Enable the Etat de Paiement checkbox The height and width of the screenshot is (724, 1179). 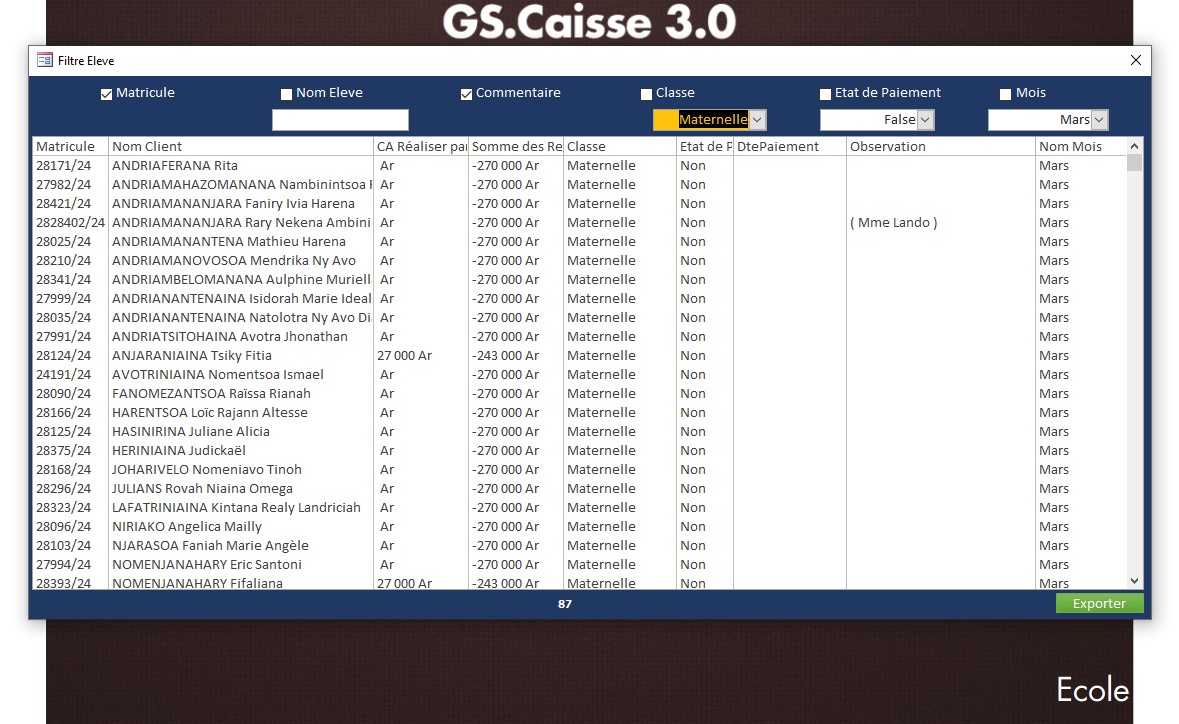point(825,95)
